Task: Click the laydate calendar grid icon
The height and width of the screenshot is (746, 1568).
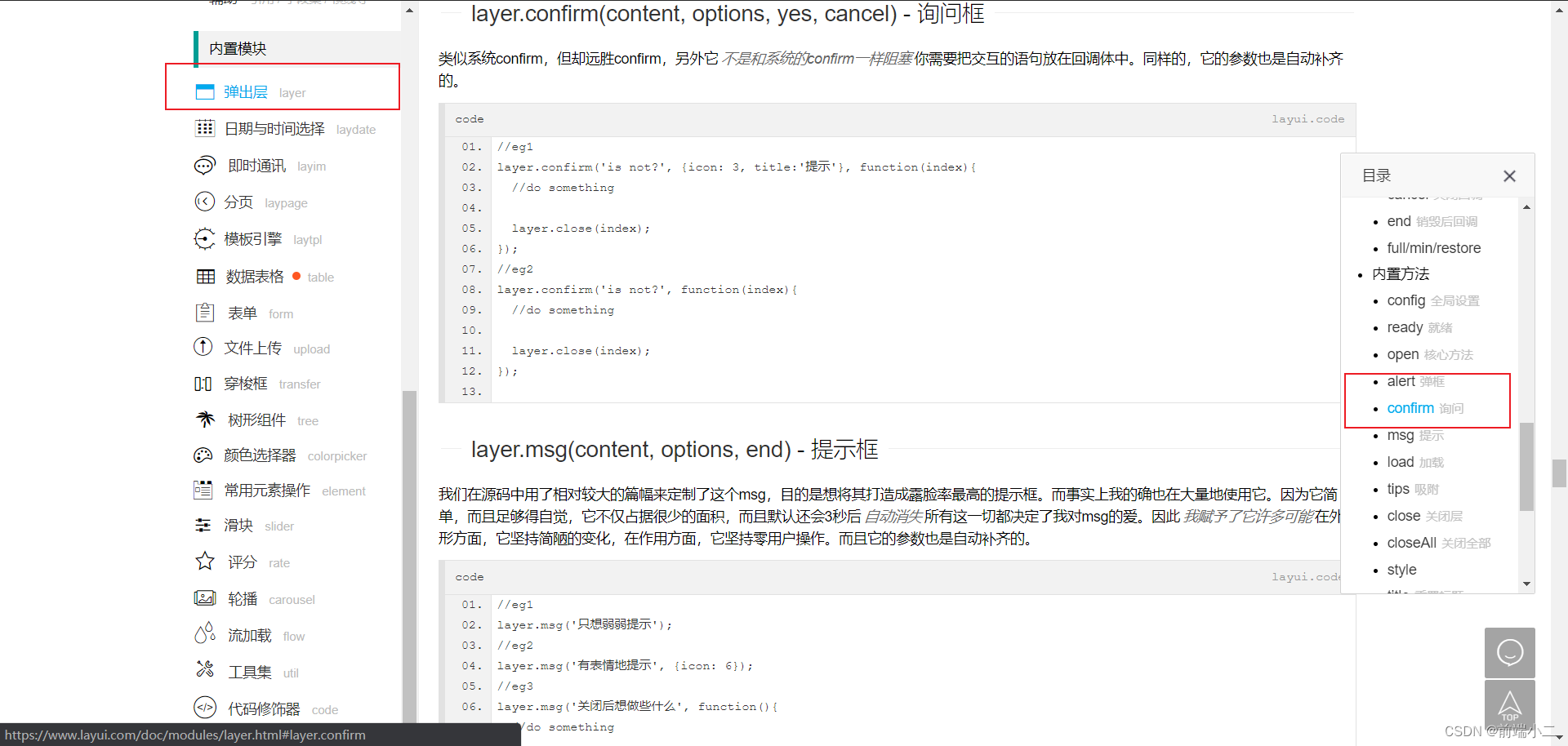Action: (205, 128)
